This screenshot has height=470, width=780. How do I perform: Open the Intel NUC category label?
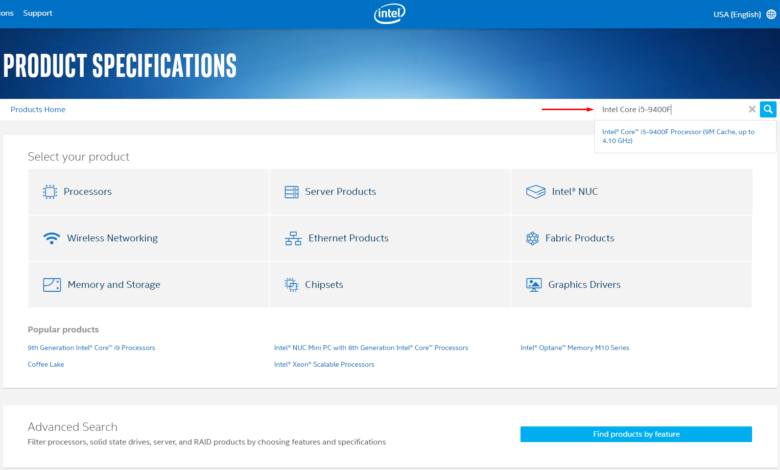(x=575, y=191)
